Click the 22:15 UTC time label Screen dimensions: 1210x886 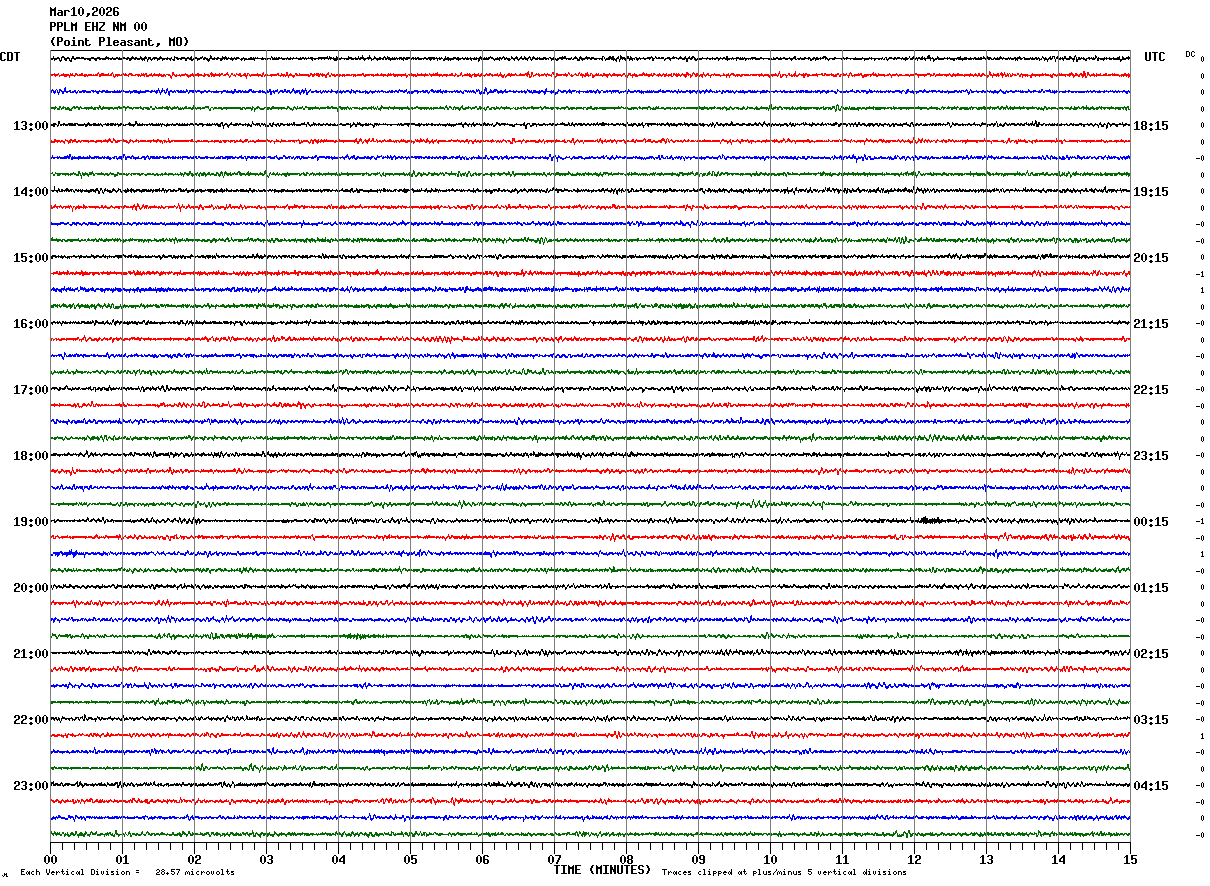click(x=1151, y=390)
